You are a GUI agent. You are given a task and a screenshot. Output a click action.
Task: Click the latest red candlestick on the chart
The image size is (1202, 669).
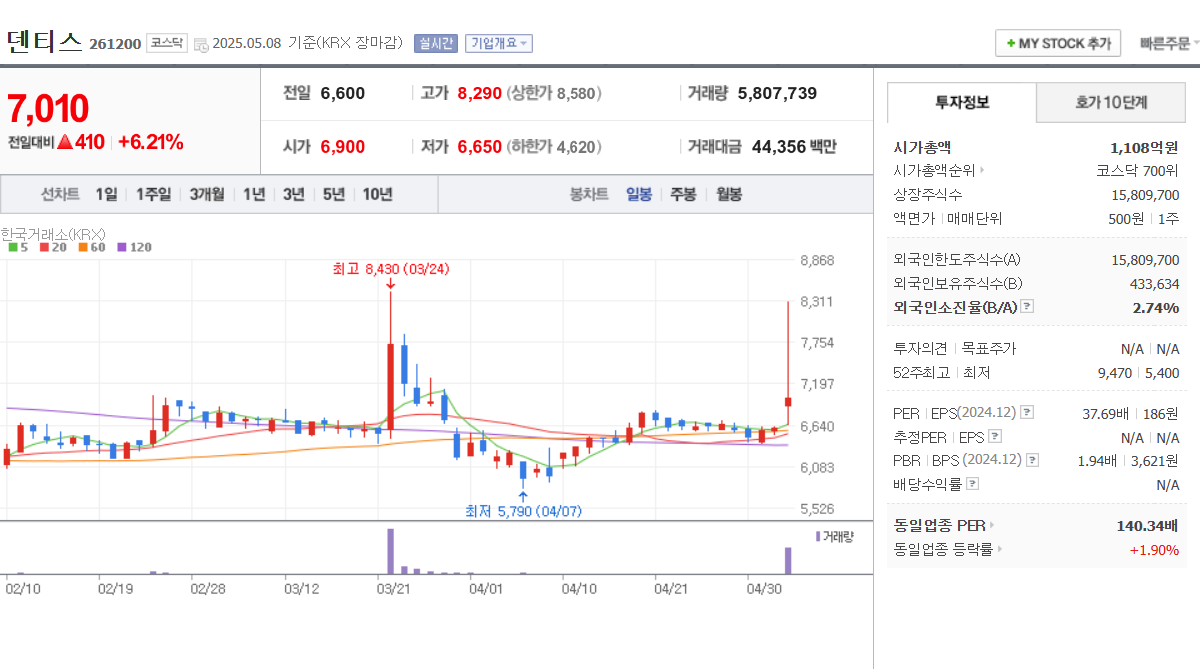[788, 400]
